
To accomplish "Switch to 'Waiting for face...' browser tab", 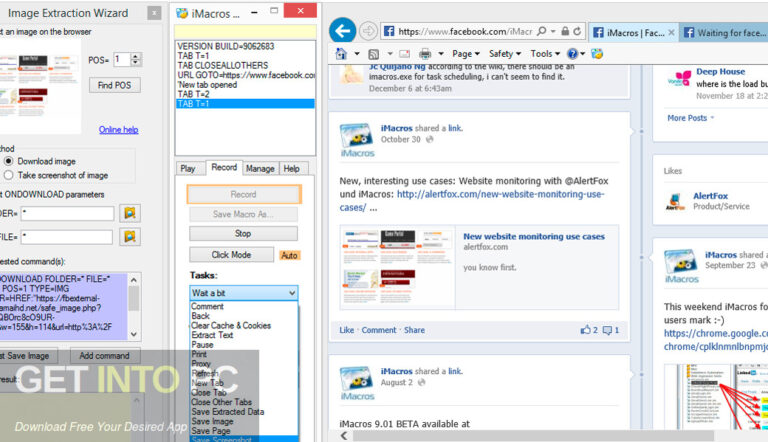I will point(724,32).
